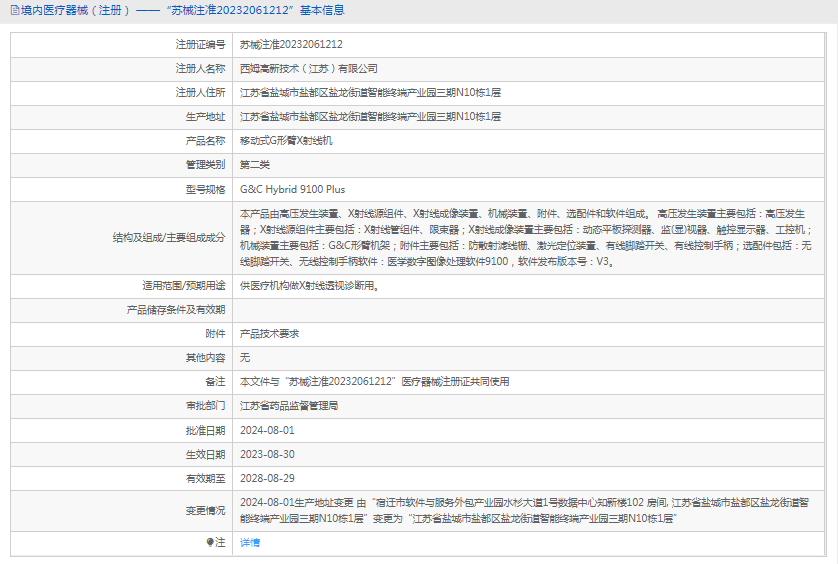838x564 pixels.
Task: Select product name 移动式G形臂X射线机
Action: [286, 141]
